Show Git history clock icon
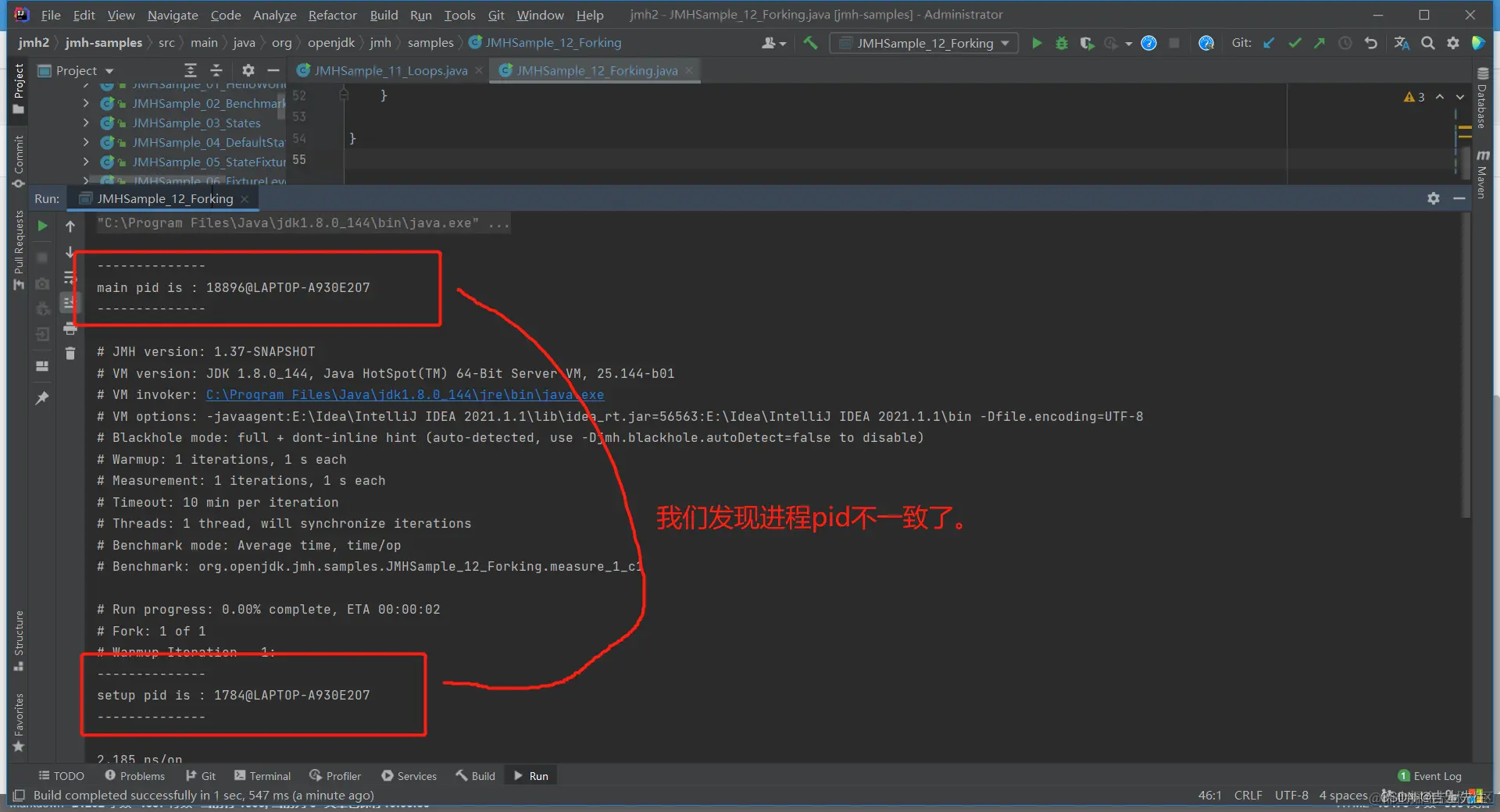 1345,43
